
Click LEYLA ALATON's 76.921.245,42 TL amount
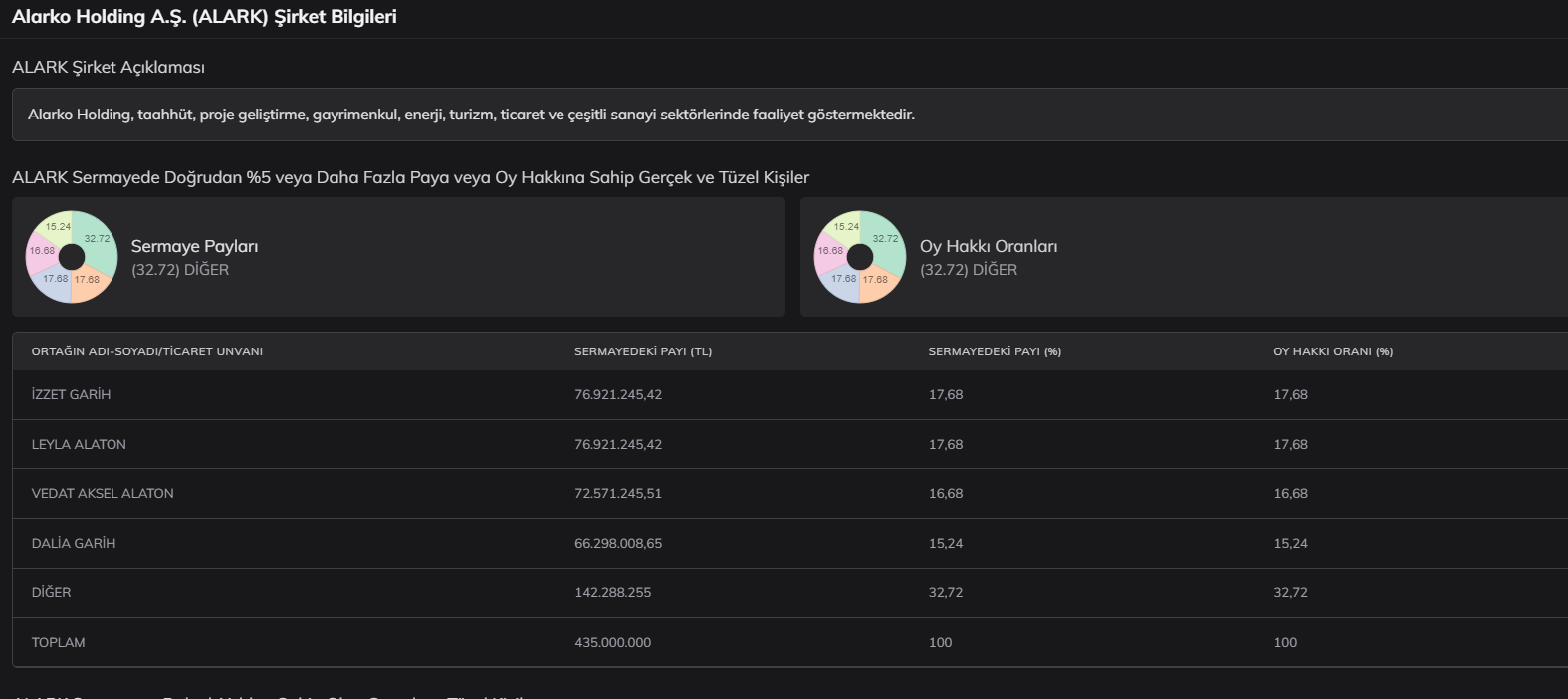[x=618, y=444]
